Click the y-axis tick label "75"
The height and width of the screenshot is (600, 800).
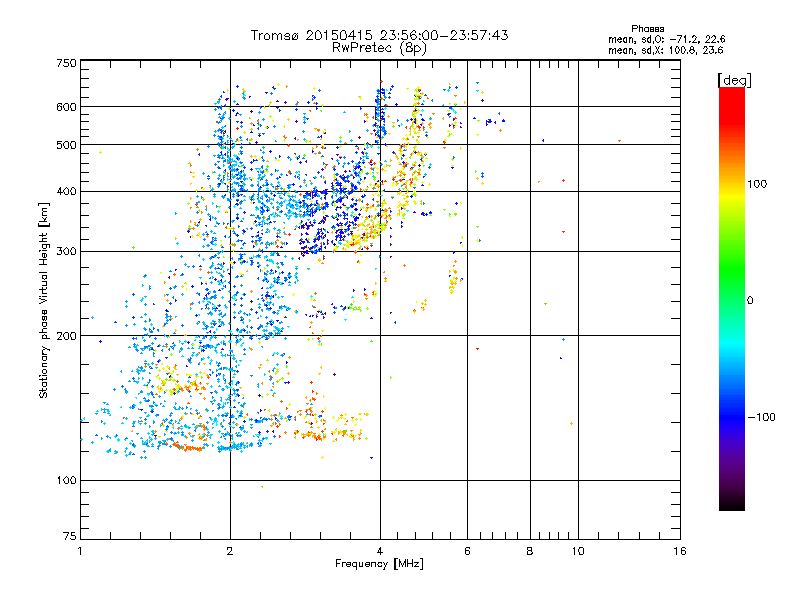coord(70,536)
